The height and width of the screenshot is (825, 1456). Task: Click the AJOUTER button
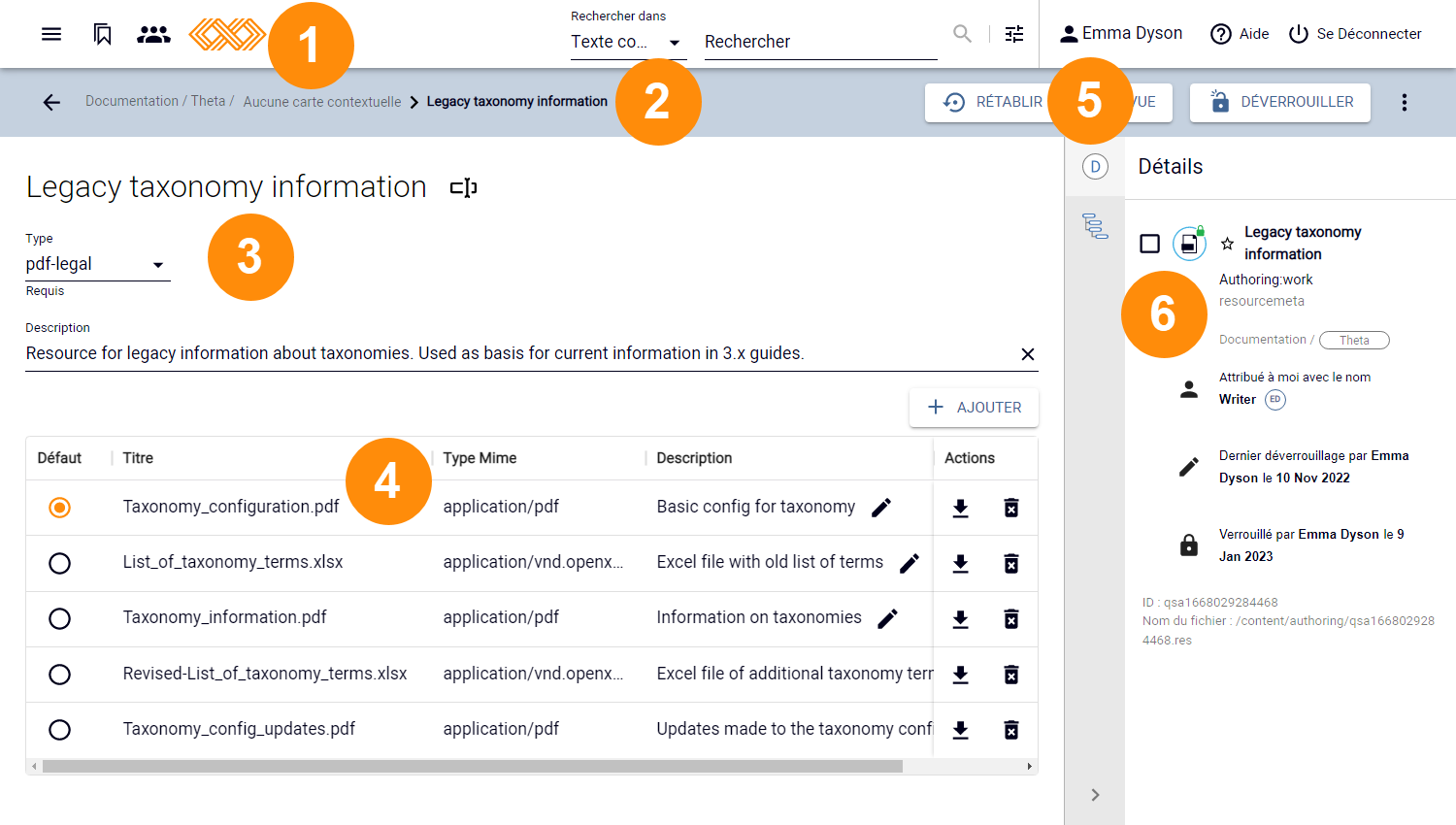(974, 408)
